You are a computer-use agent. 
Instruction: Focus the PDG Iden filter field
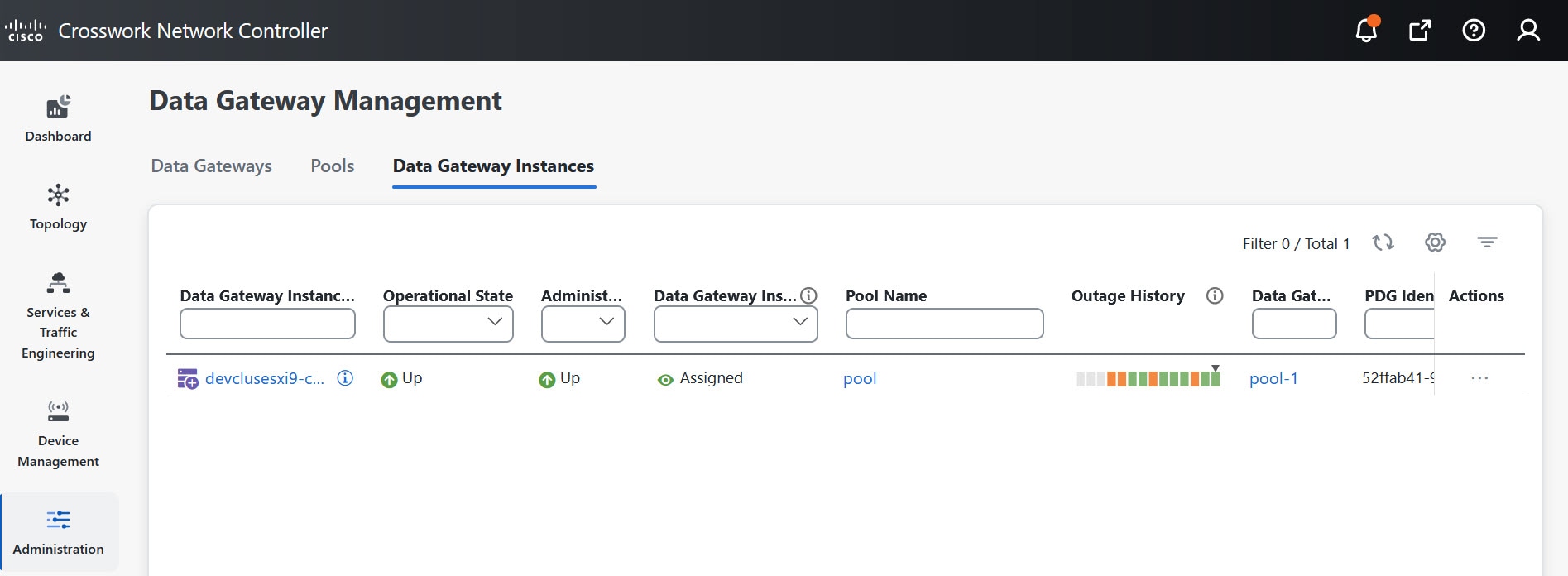click(x=1399, y=324)
